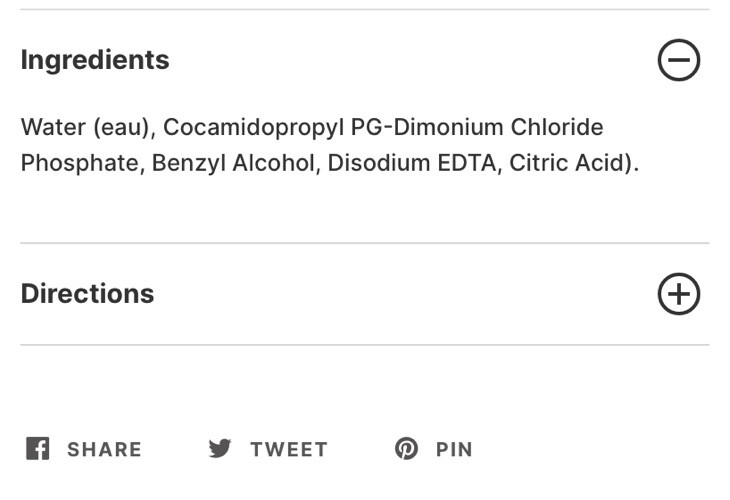Click the word "Alcohol" in the ingredients list
Viewport: 730px width, 500px height.
pyautogui.click(x=272, y=163)
